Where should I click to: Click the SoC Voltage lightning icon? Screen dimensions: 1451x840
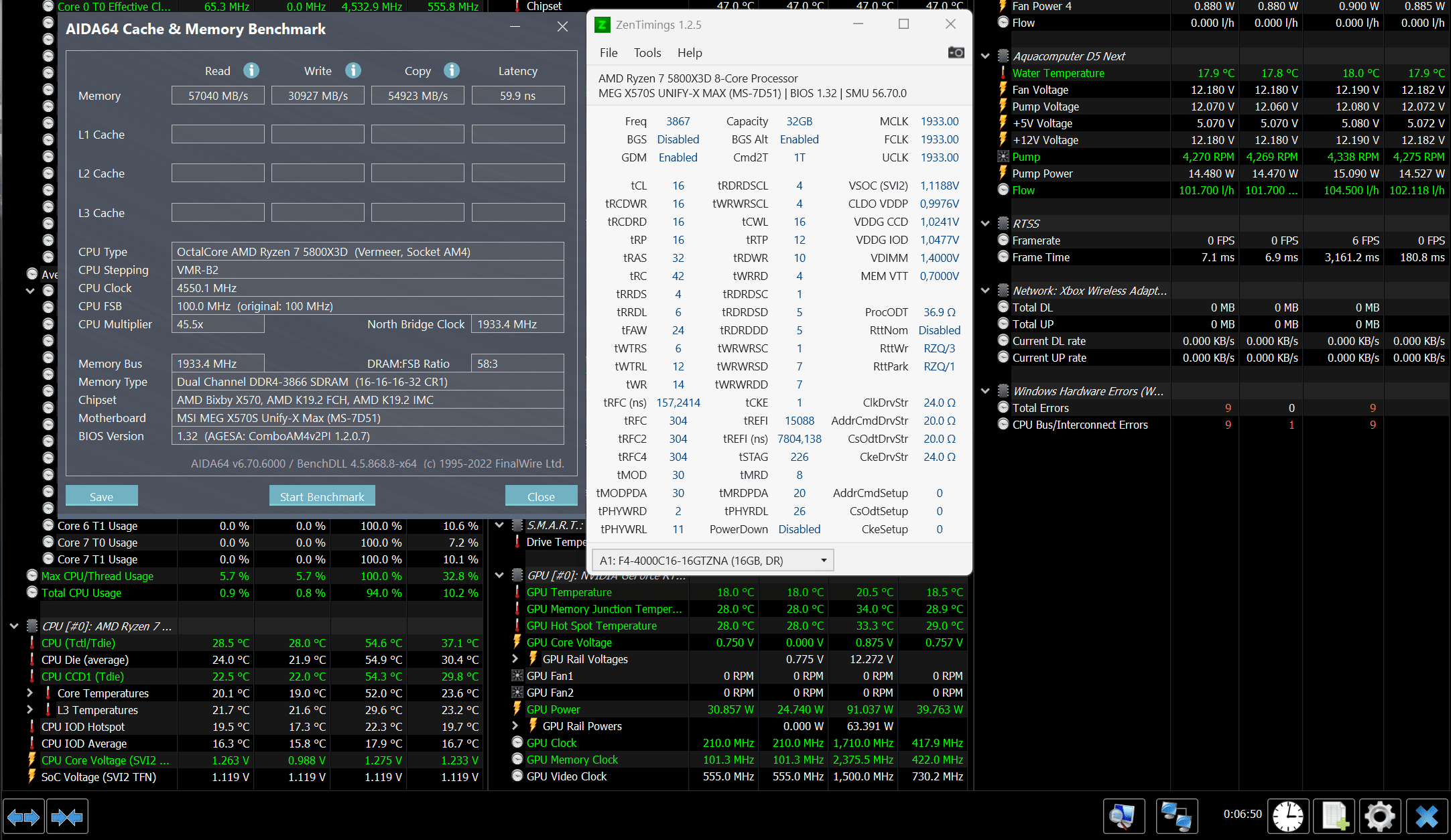coord(32,776)
